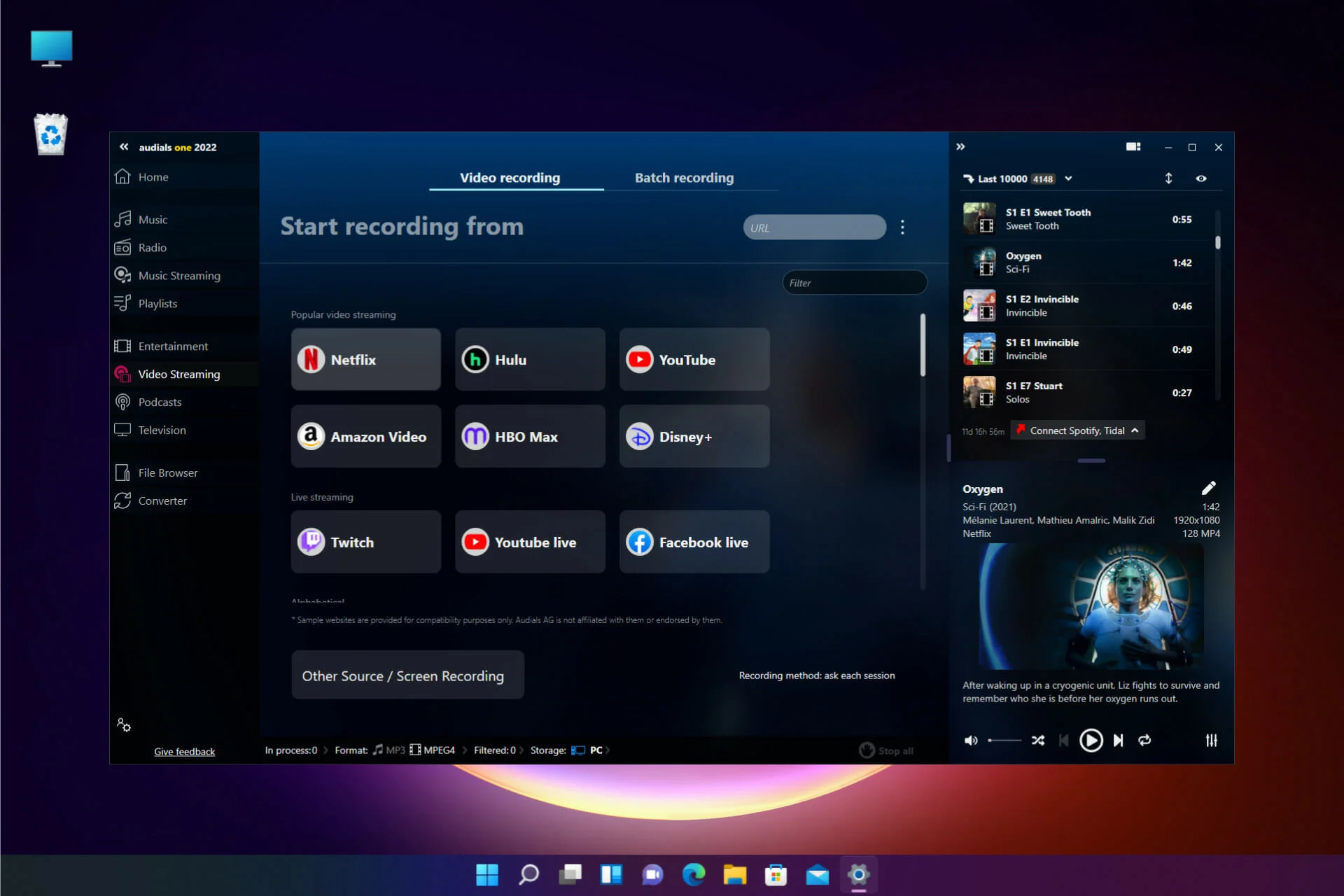Select the YouTube tile

(694, 359)
